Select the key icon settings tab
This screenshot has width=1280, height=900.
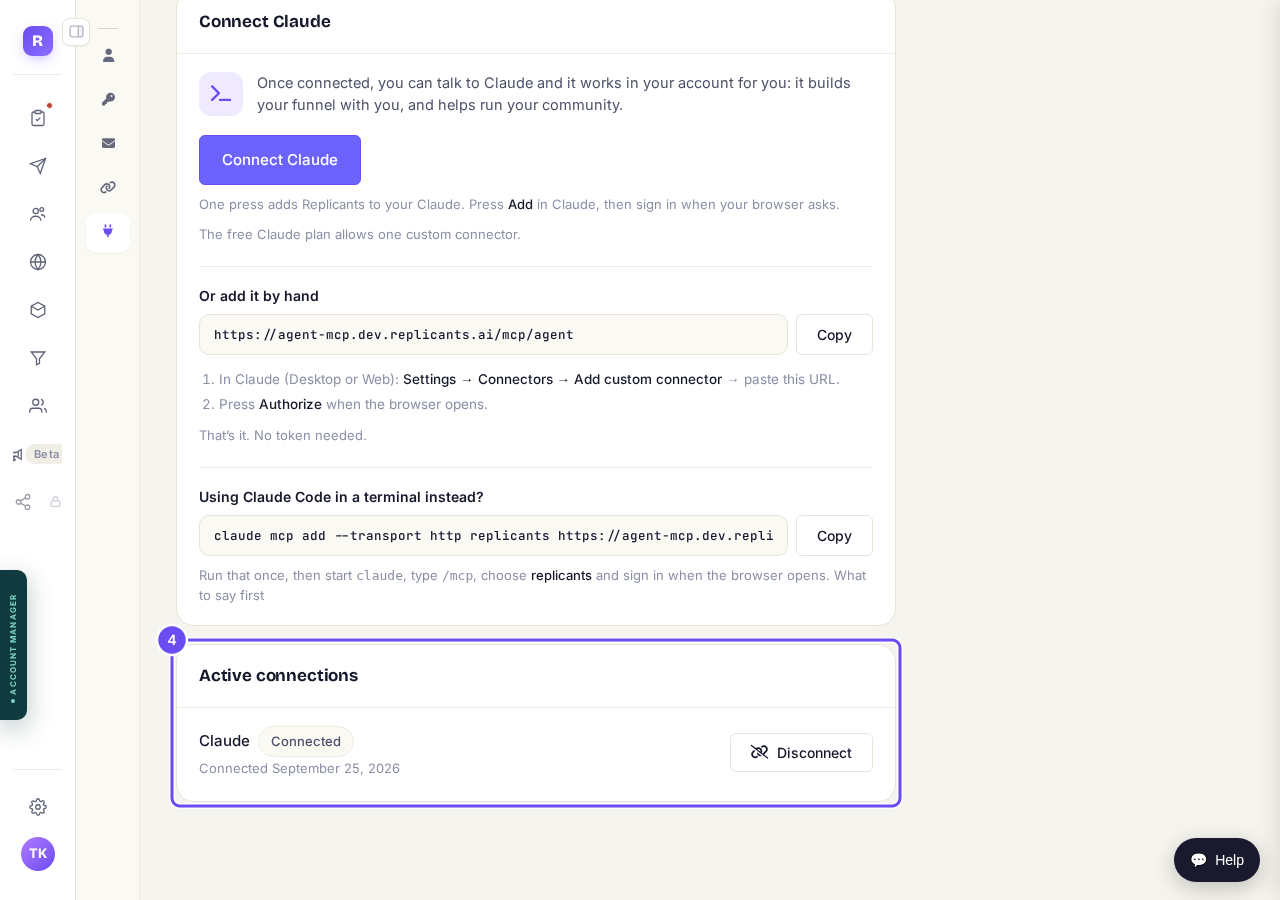click(108, 100)
